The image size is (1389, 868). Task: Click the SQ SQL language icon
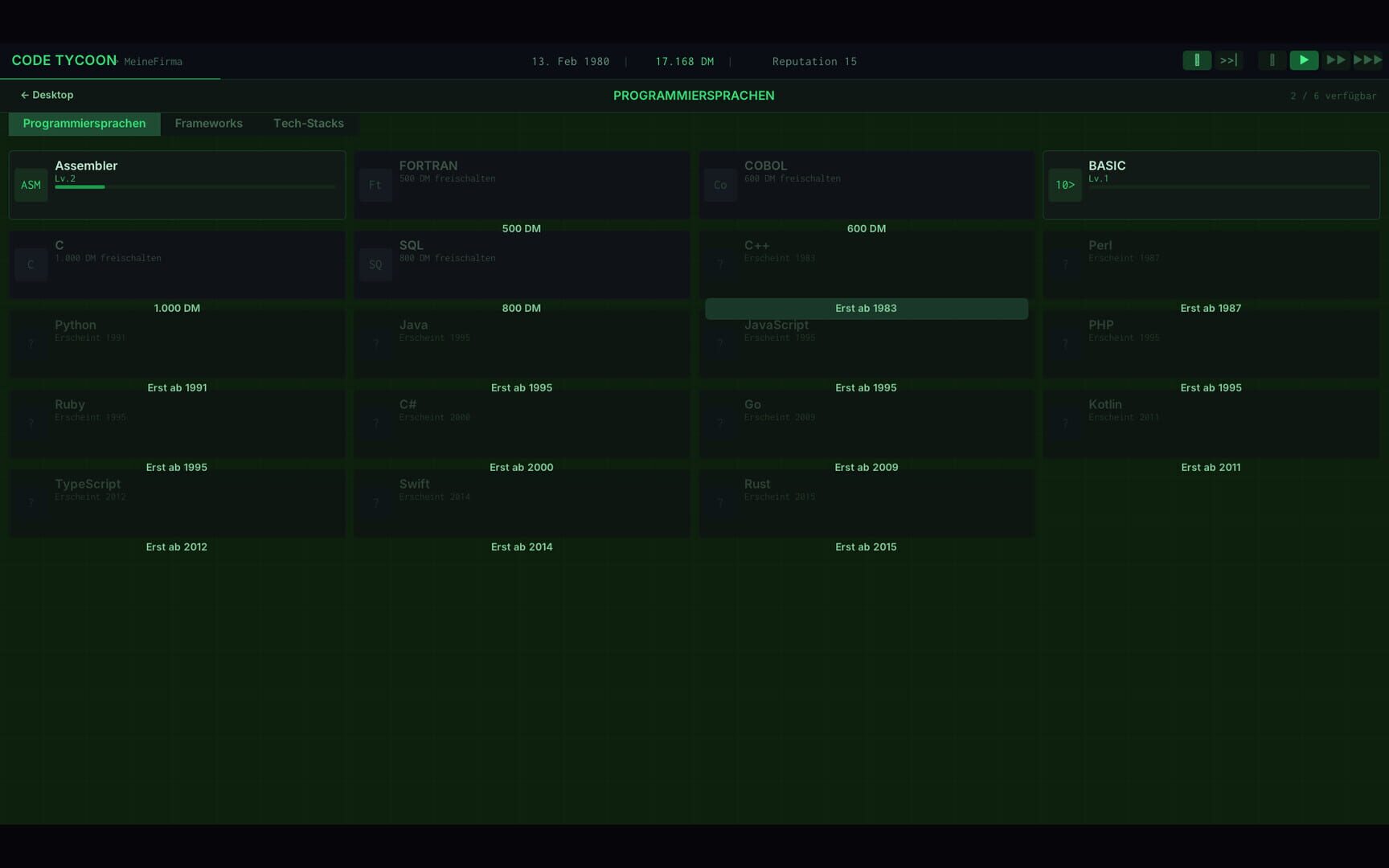coord(375,264)
